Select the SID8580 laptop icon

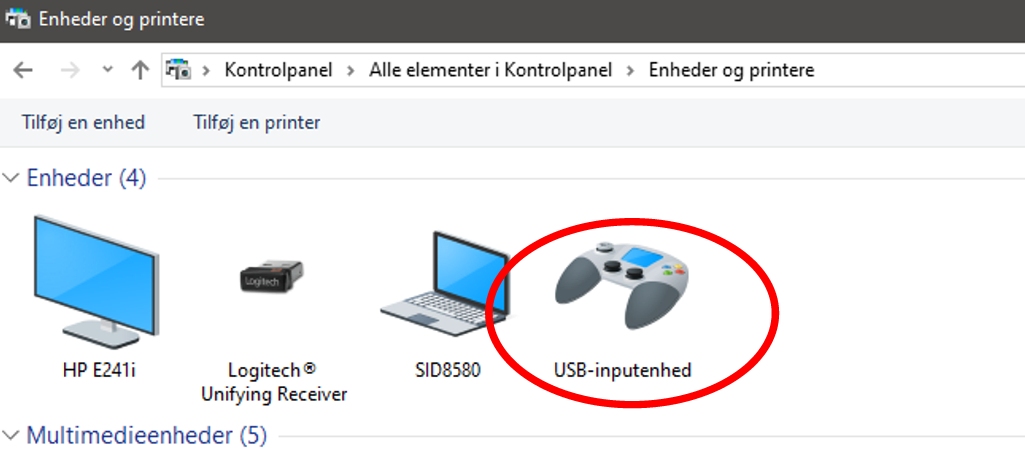click(445, 283)
